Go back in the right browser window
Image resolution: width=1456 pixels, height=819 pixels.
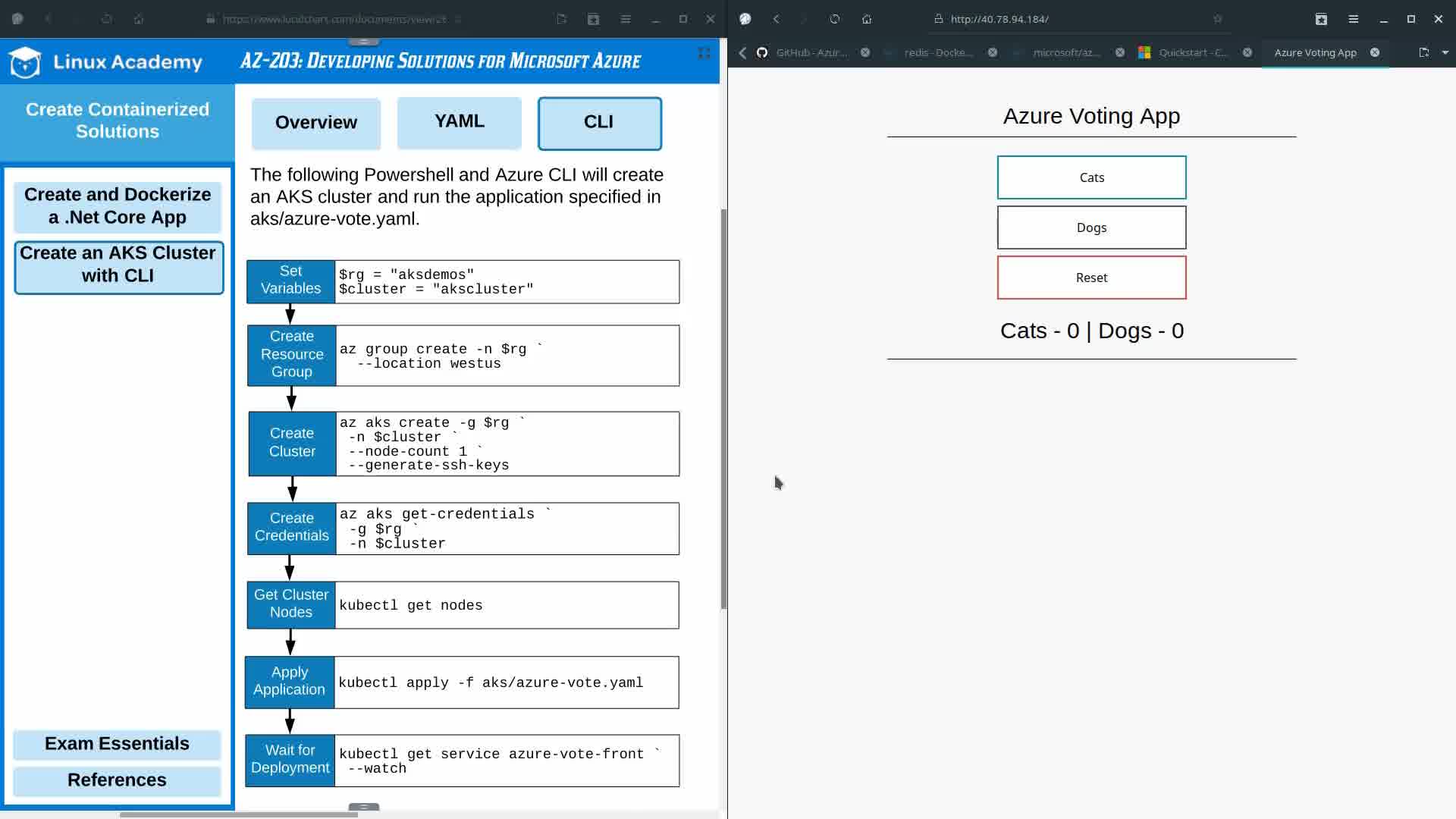point(776,19)
